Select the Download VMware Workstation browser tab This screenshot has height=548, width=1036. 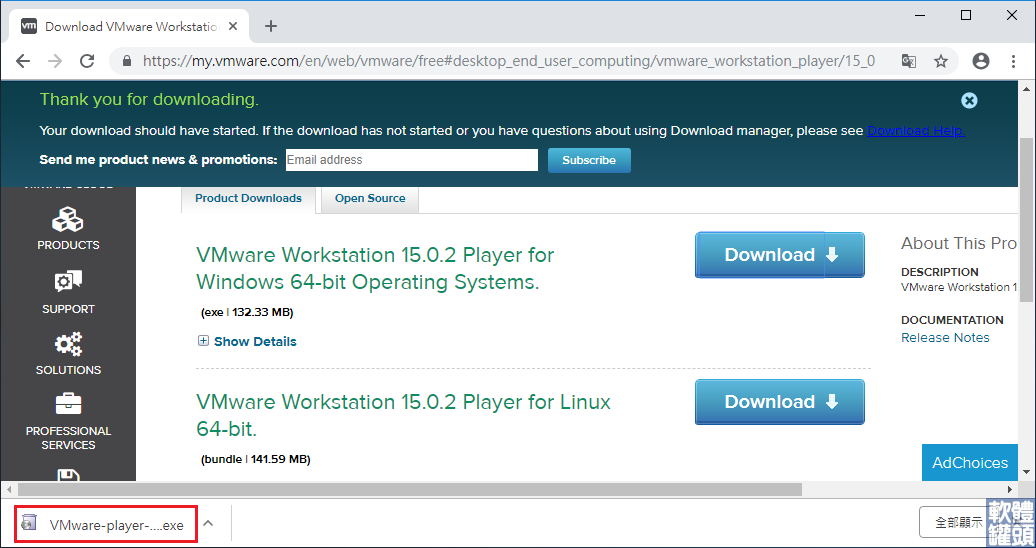point(129,26)
